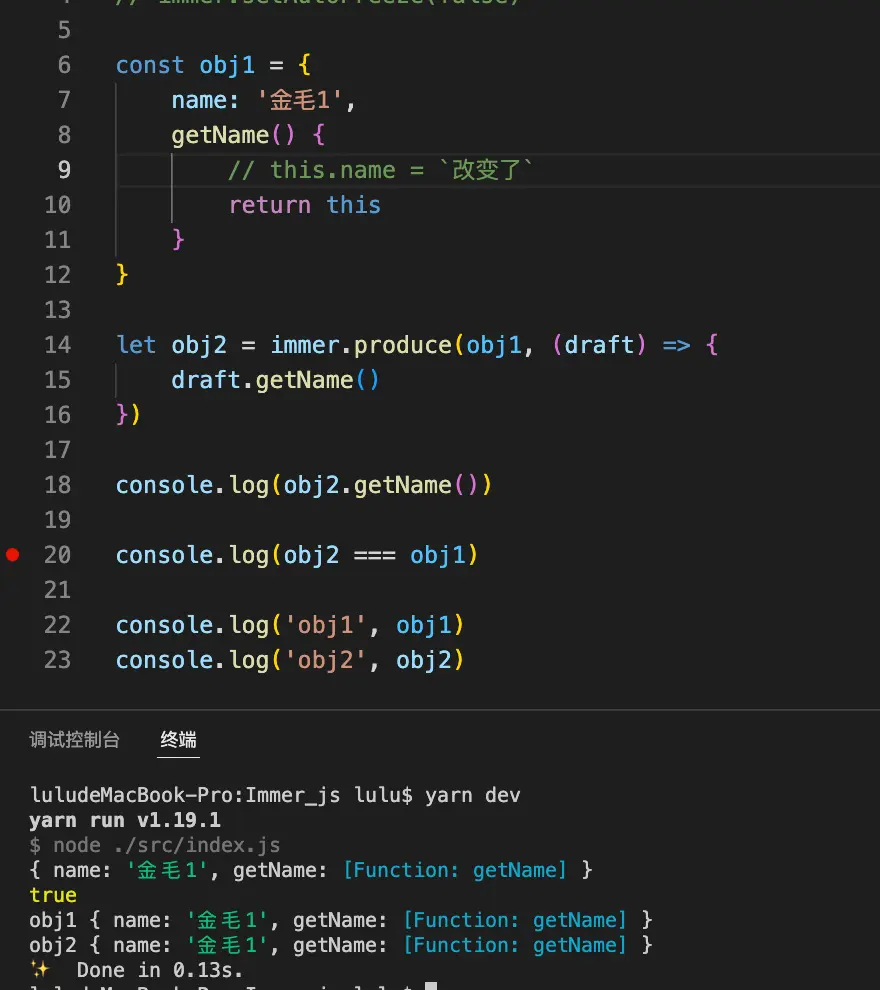Screen dimensions: 880x990
Task: Click the 'return this' statement
Action: [x=305, y=205]
